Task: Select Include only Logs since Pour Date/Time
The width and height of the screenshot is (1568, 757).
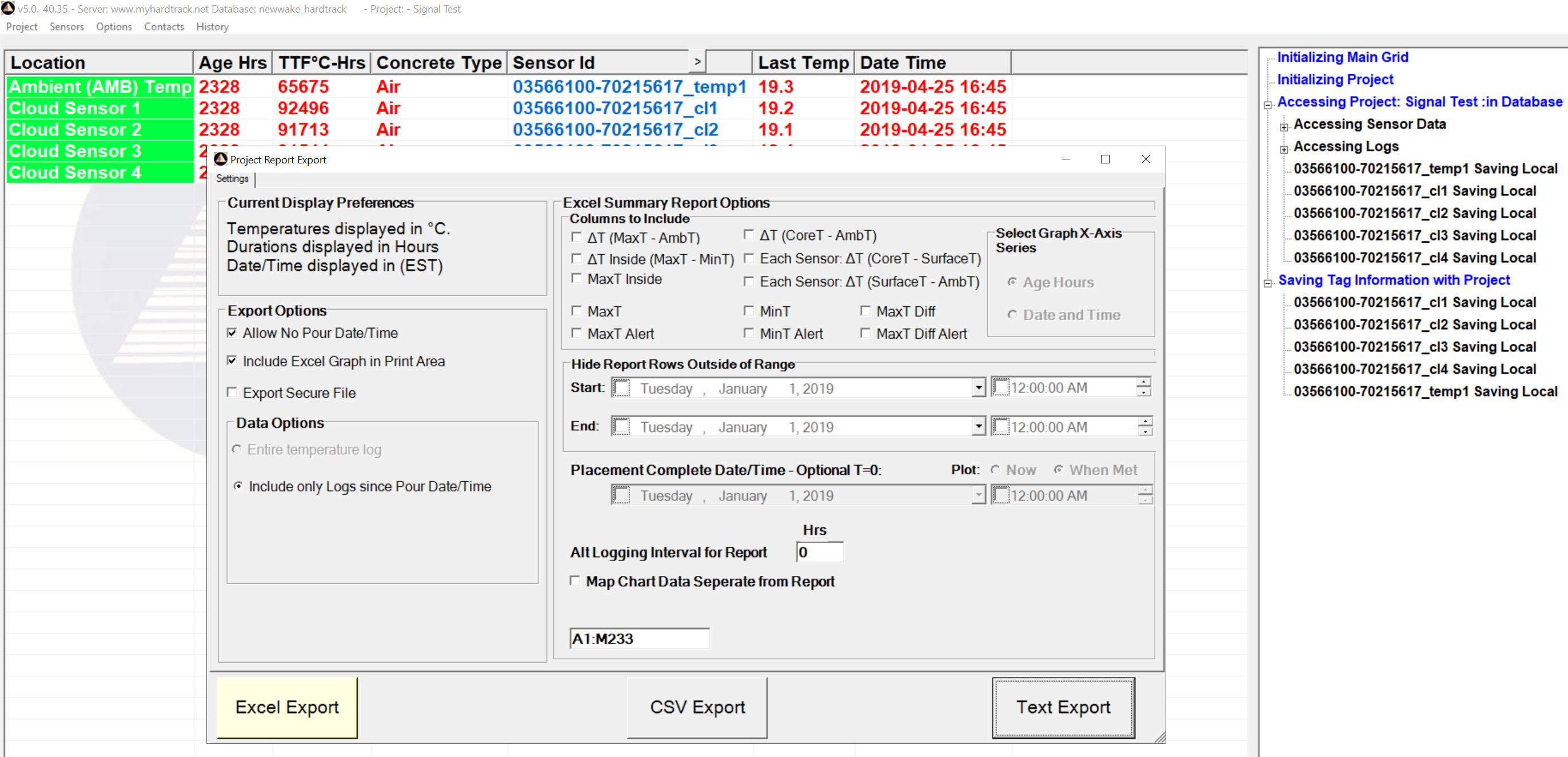Action: [238, 486]
